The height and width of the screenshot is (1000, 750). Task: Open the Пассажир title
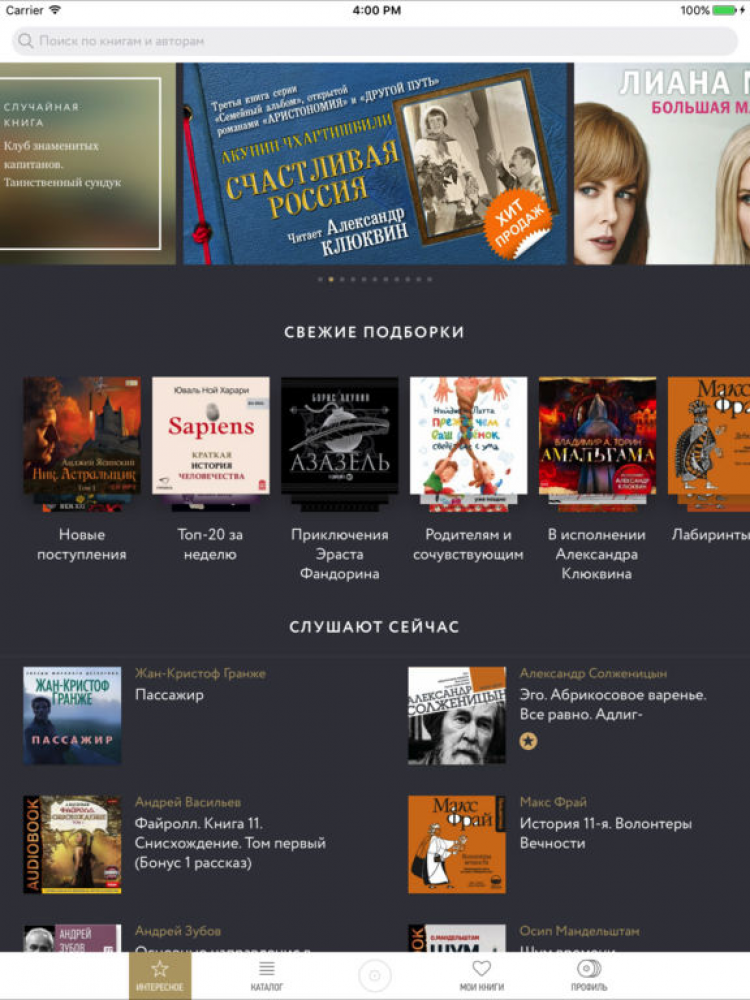169,695
